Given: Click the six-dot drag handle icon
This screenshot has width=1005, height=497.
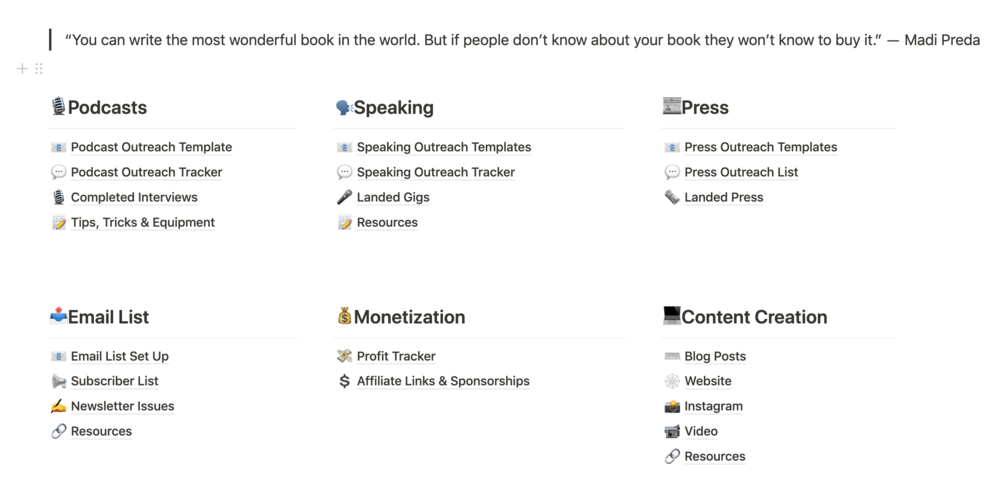Looking at the screenshot, I should click(x=39, y=69).
